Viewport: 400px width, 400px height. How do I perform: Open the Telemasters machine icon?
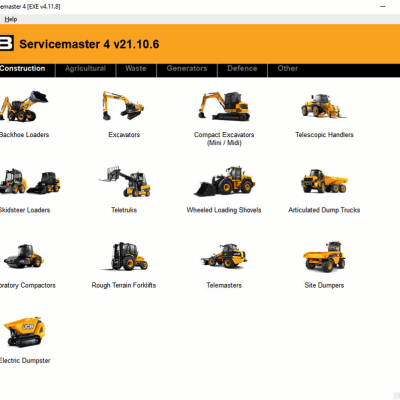pyautogui.click(x=224, y=256)
